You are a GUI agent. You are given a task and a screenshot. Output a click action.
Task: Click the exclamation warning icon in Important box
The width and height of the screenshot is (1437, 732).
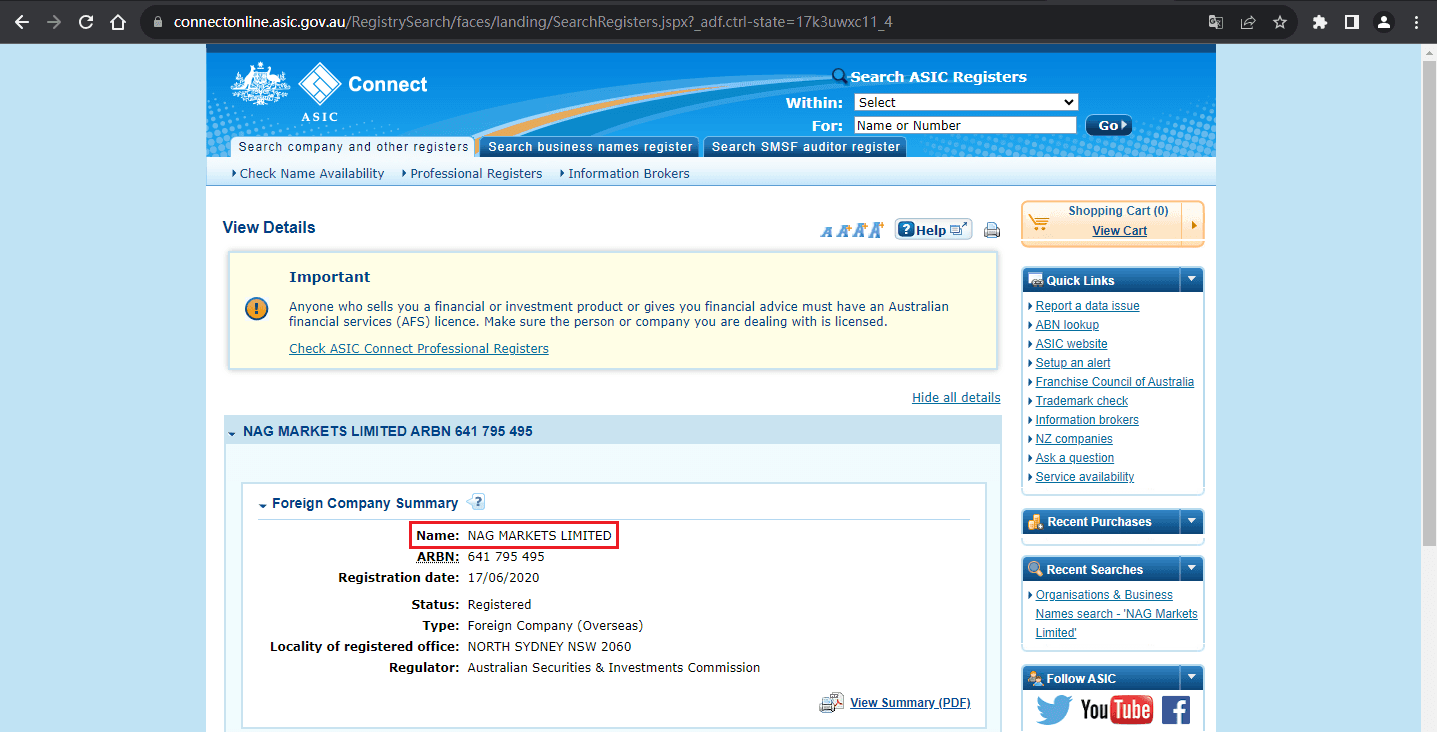click(x=257, y=308)
